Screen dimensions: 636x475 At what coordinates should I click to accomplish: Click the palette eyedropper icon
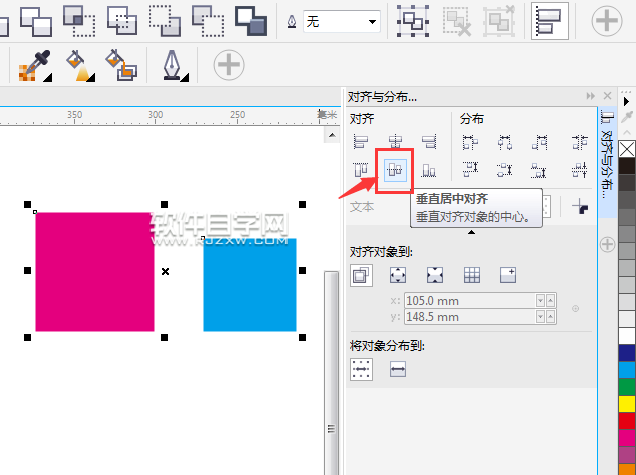[627, 118]
